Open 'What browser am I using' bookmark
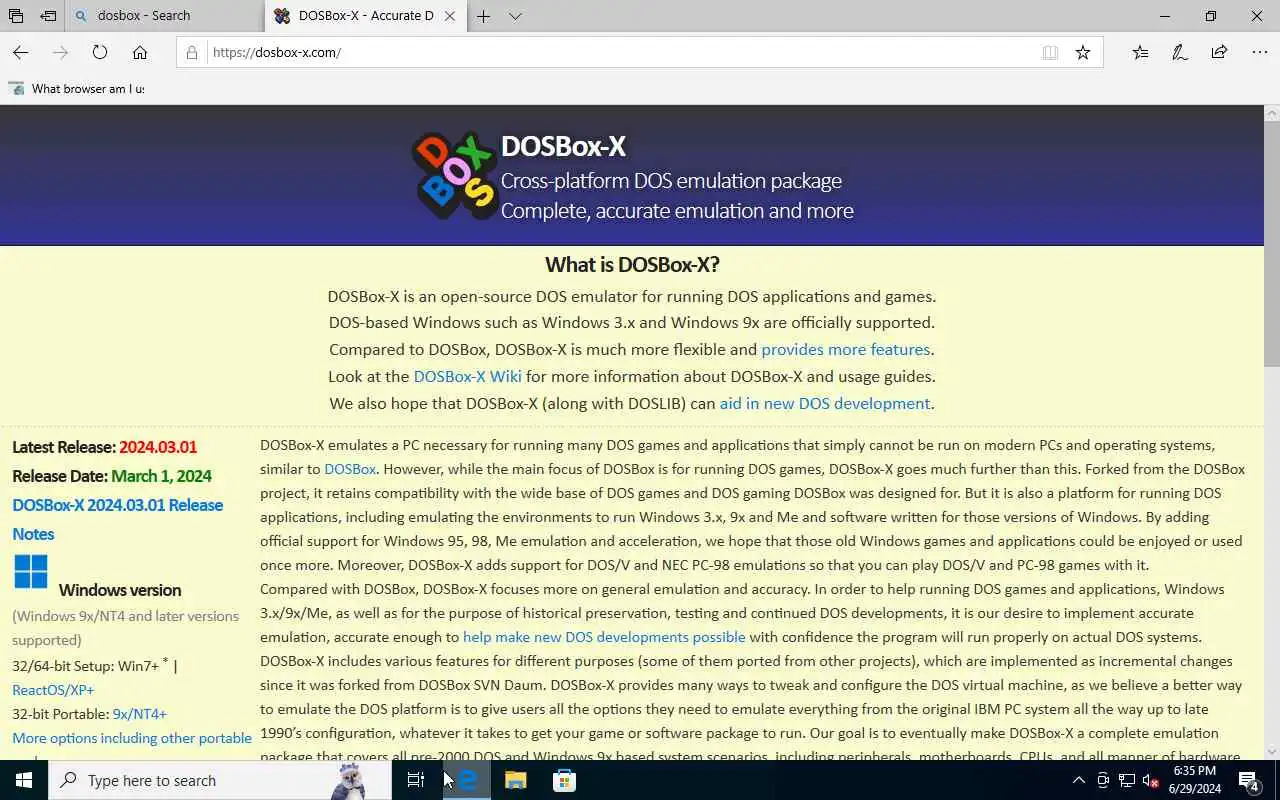The image size is (1280, 800). (x=78, y=88)
